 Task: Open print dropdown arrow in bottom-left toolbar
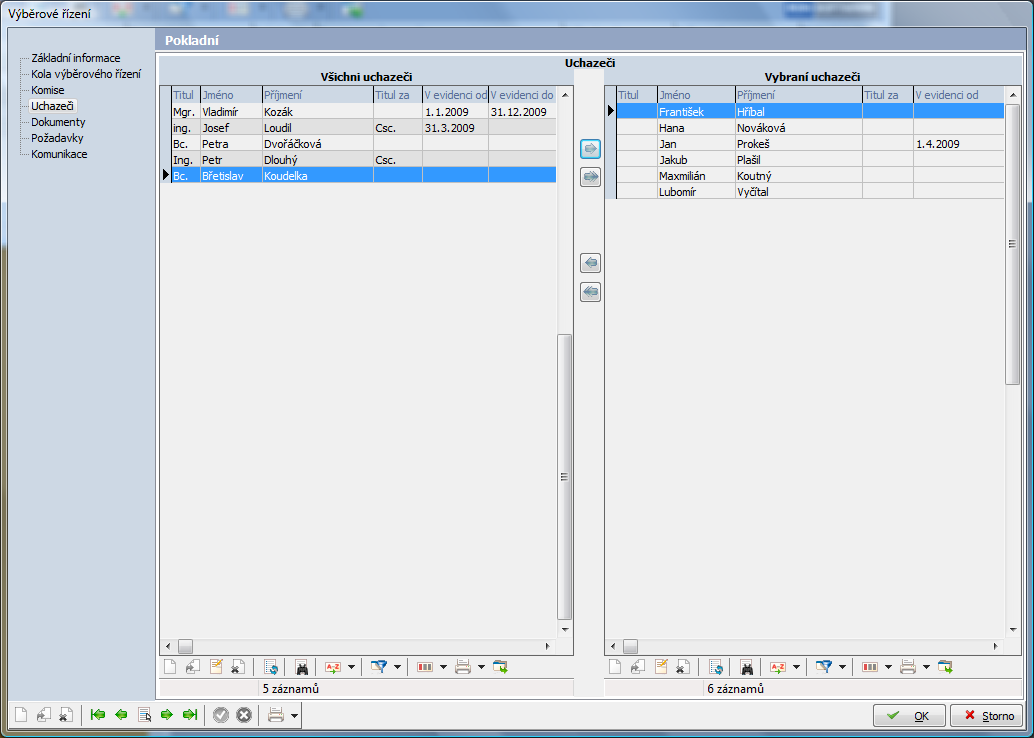[294, 715]
